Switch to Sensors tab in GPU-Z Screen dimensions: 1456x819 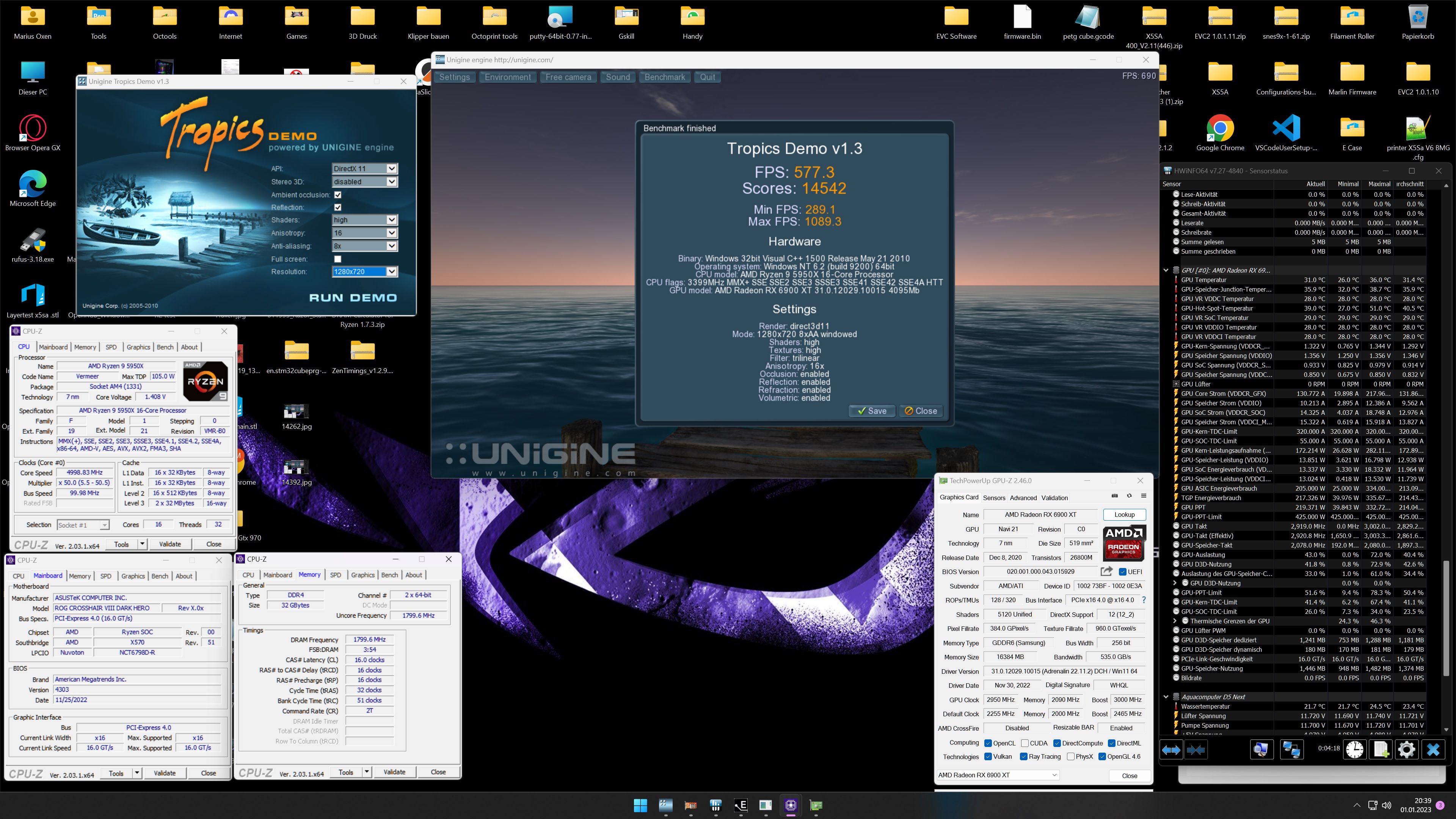[x=994, y=497]
